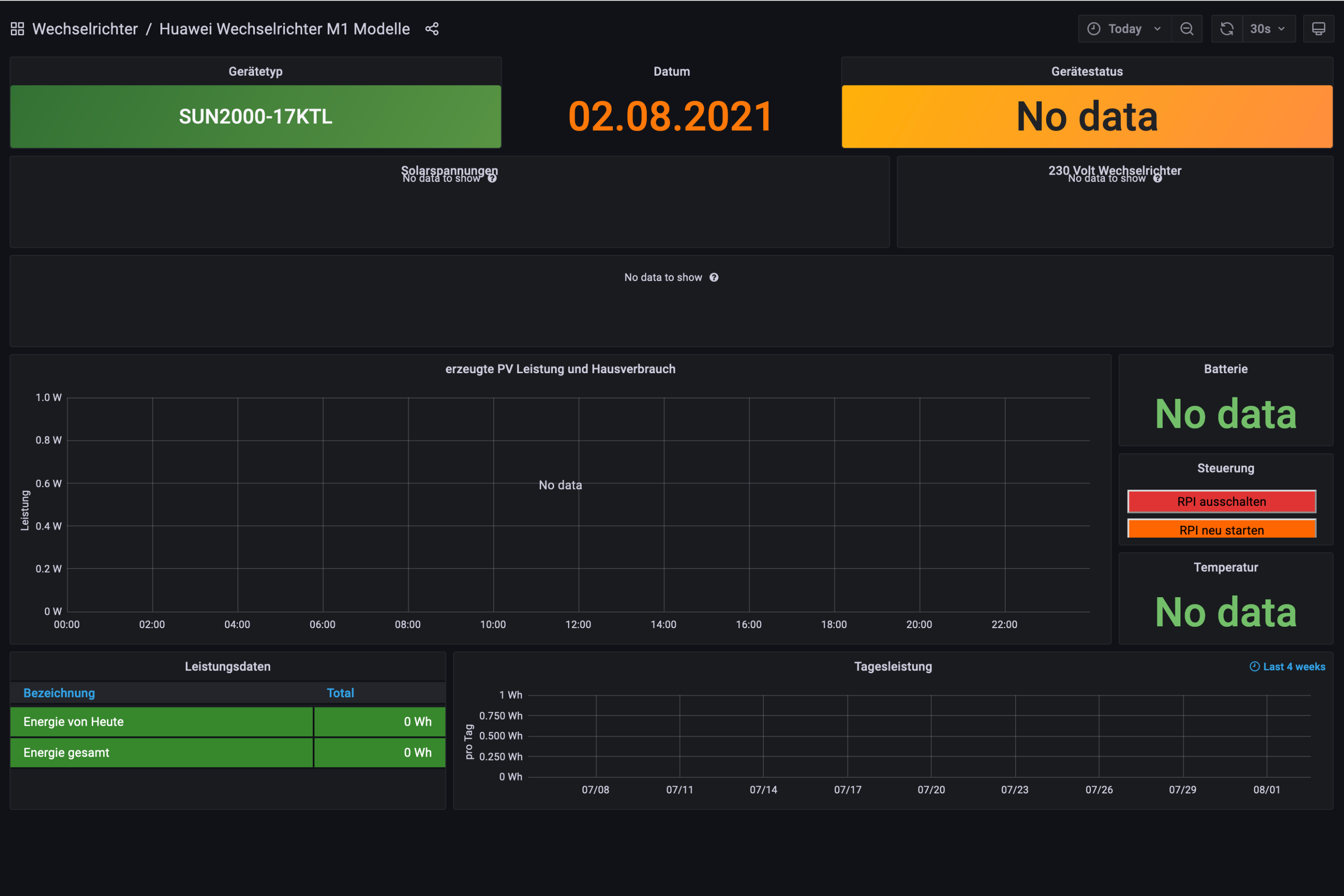The width and height of the screenshot is (1344, 896).
Task: Click the help icon in Solarspannungen panel
Action: point(492,179)
